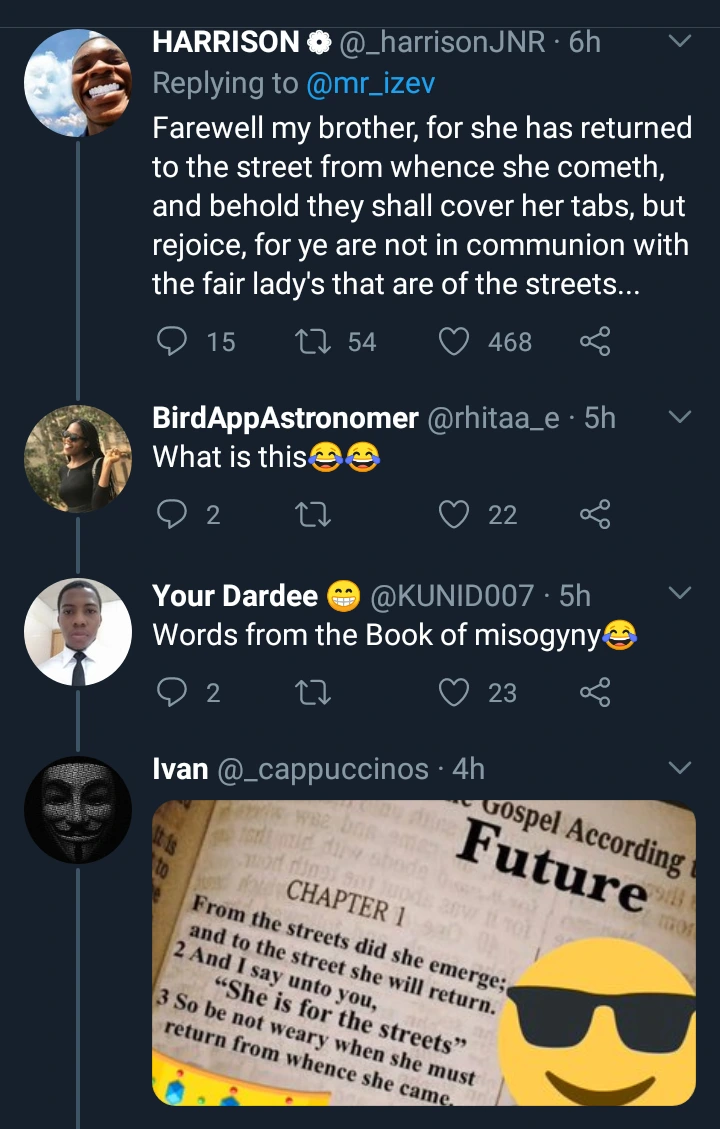Reply to BirdAppAstronomer's tweet
The image size is (720, 1129).
[173, 515]
